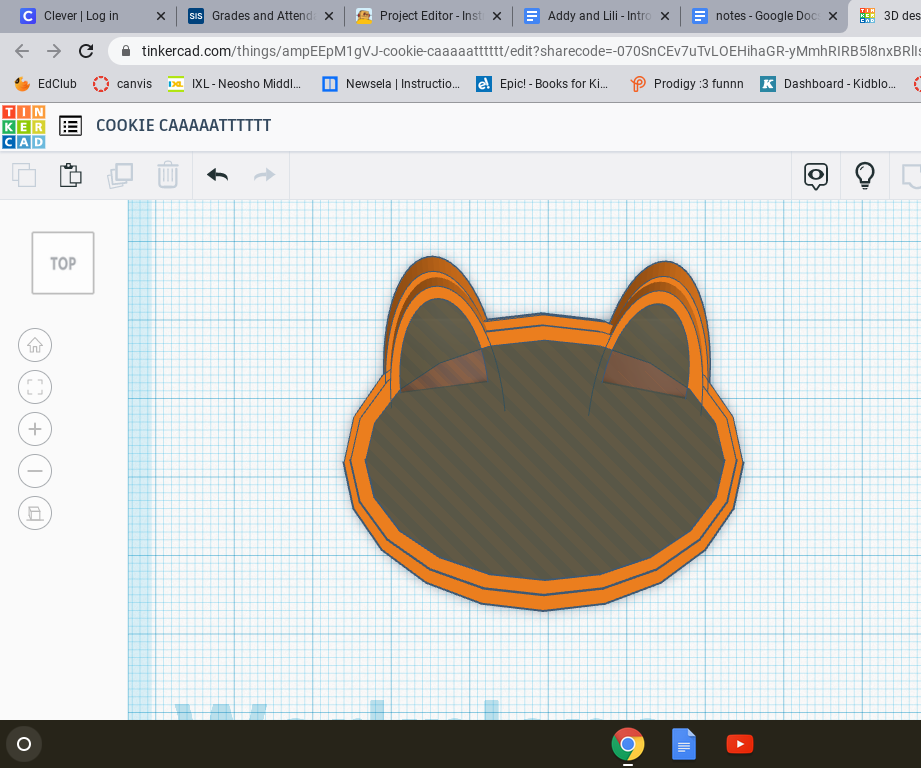
Task: Fit all shapes in view
Action: click(34, 387)
